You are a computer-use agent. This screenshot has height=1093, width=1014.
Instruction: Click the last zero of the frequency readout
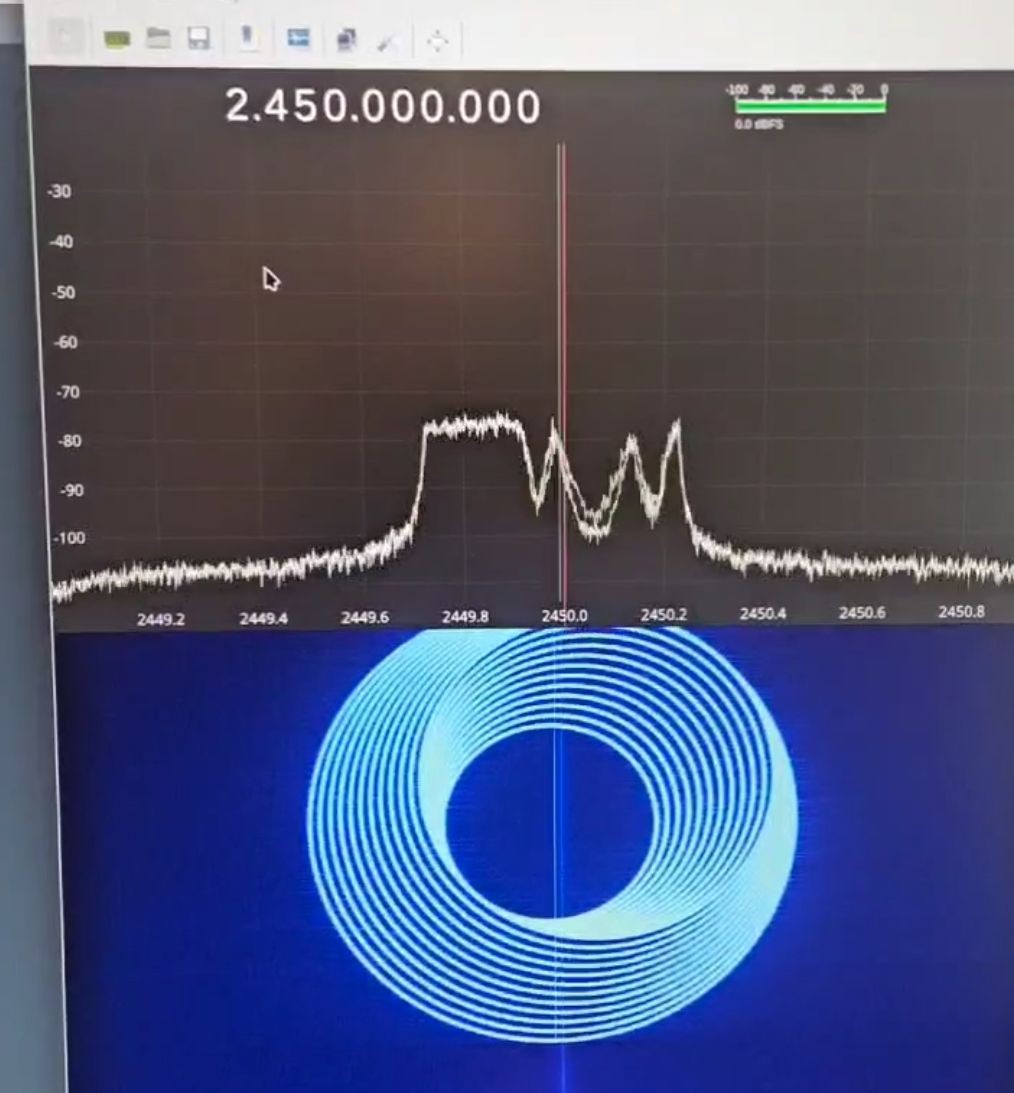pos(527,107)
